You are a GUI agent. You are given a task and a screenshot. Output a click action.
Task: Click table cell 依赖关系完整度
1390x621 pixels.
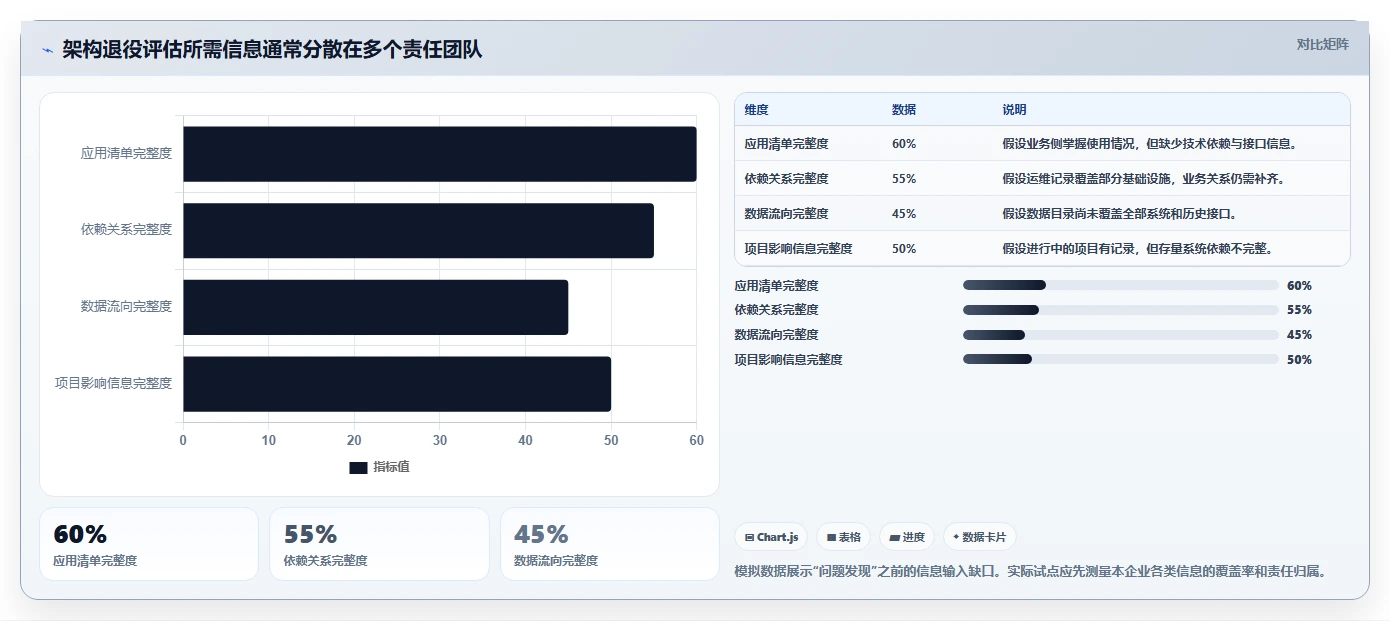[786, 179]
